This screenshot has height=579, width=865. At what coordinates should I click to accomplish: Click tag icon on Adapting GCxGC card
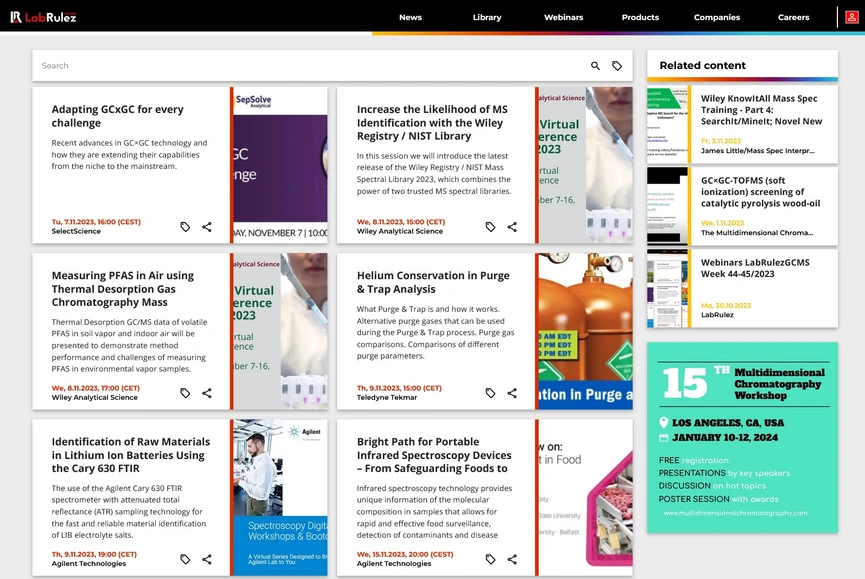point(185,227)
